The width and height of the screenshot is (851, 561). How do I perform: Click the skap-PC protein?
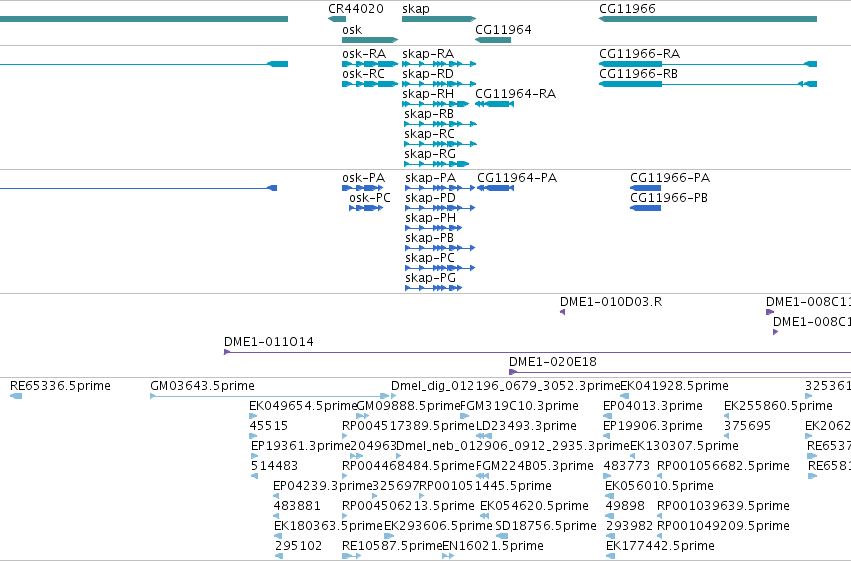pyautogui.click(x=440, y=268)
